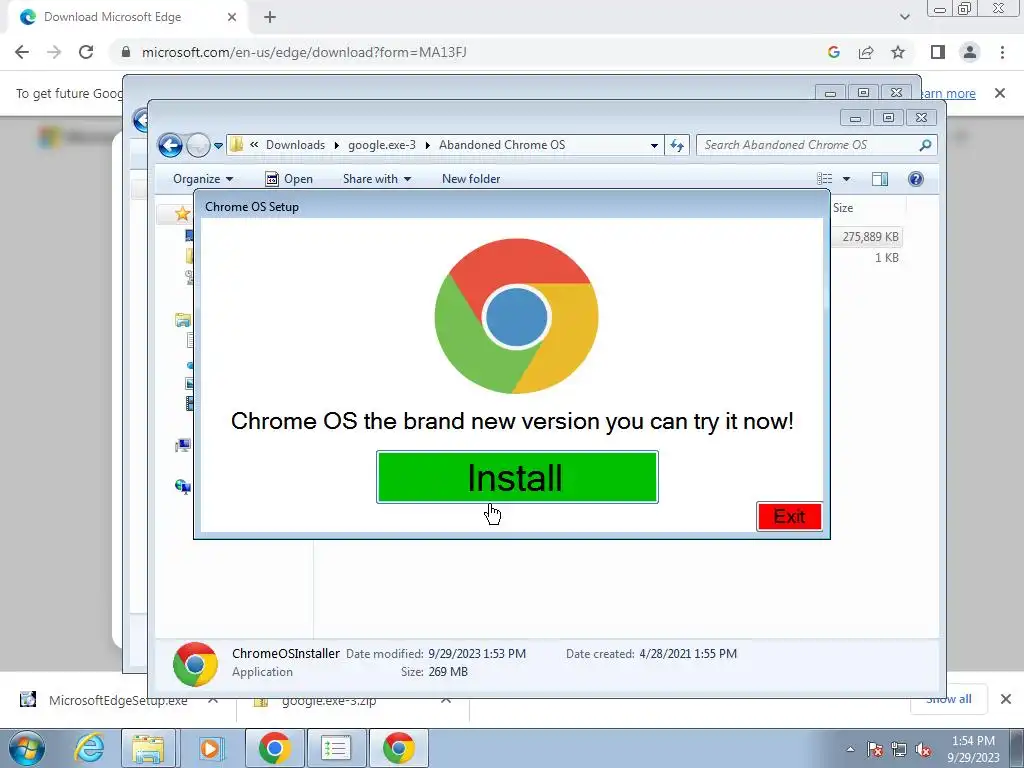
Task: Switch to Chrome OS Setup taskbar button
Action: [x=399, y=748]
